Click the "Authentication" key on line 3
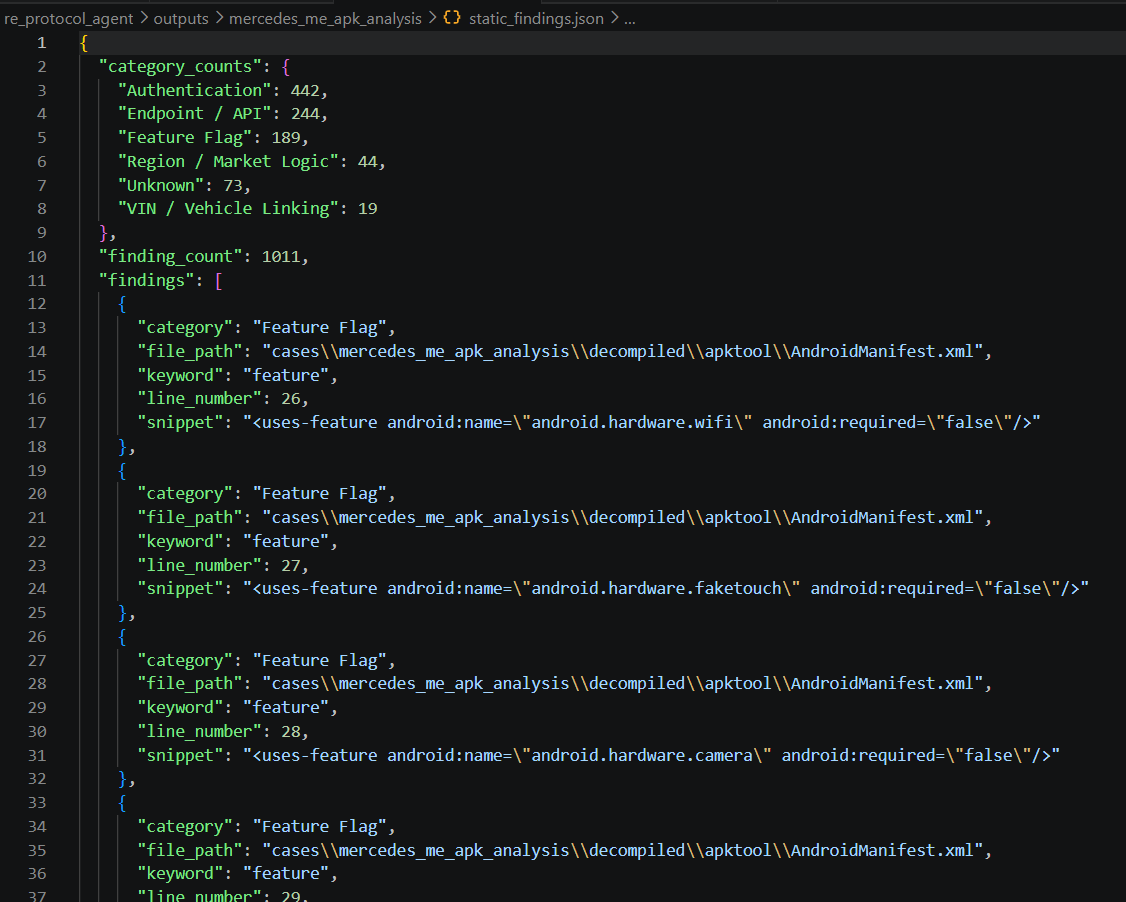1126x902 pixels. (x=195, y=90)
